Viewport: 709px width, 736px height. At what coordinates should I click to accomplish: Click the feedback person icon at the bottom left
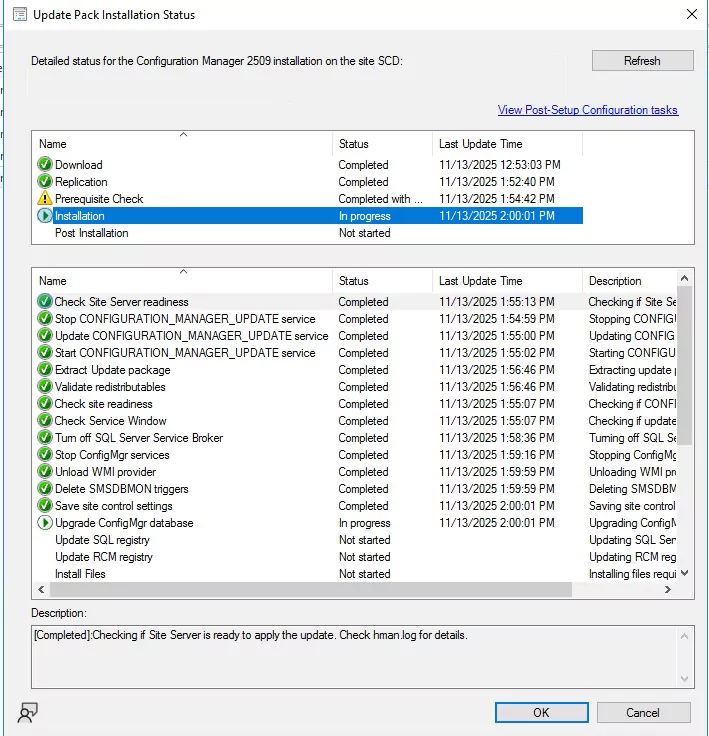(x=28, y=712)
